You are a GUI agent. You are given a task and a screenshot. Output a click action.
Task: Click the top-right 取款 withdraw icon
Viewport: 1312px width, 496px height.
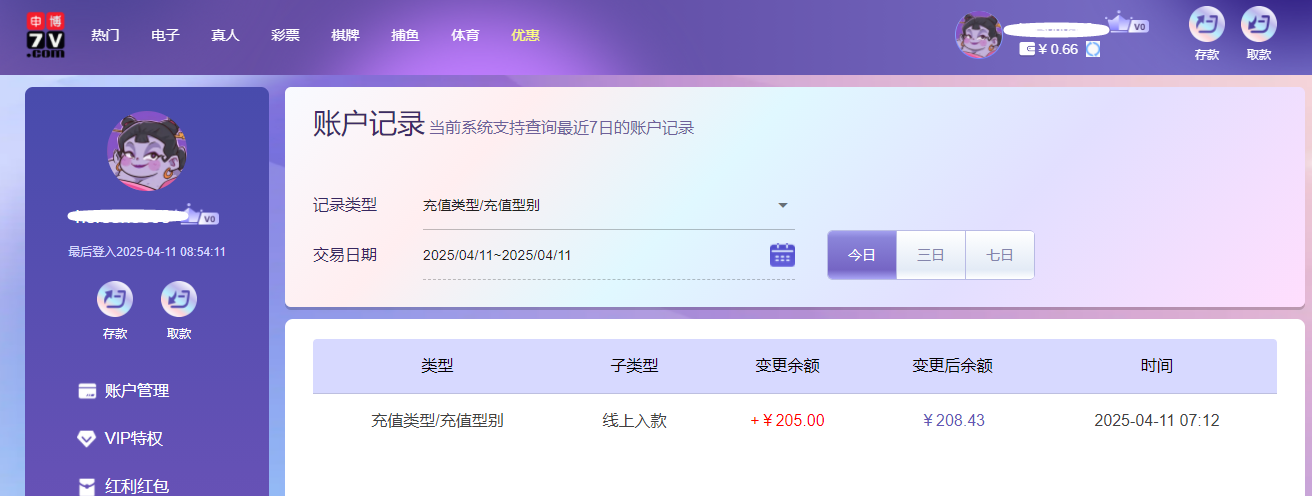1258,24
